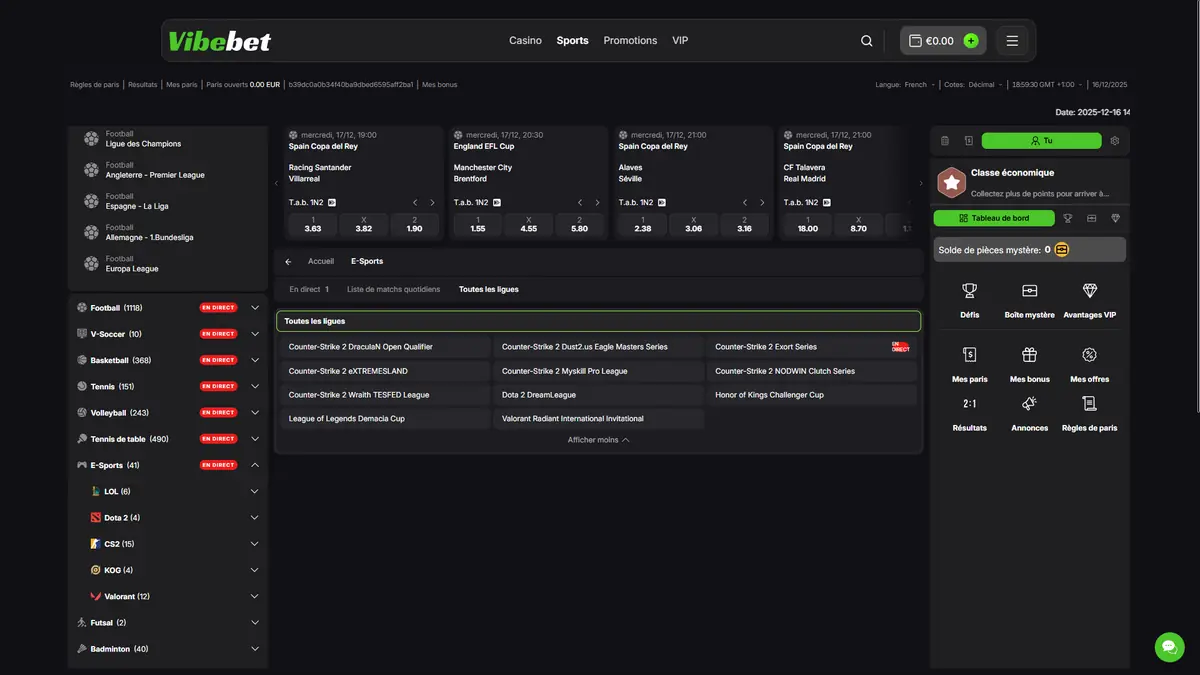This screenshot has height=675, width=1200.
Task: Open Cotes Décimal dropdown
Action: click(x=984, y=85)
